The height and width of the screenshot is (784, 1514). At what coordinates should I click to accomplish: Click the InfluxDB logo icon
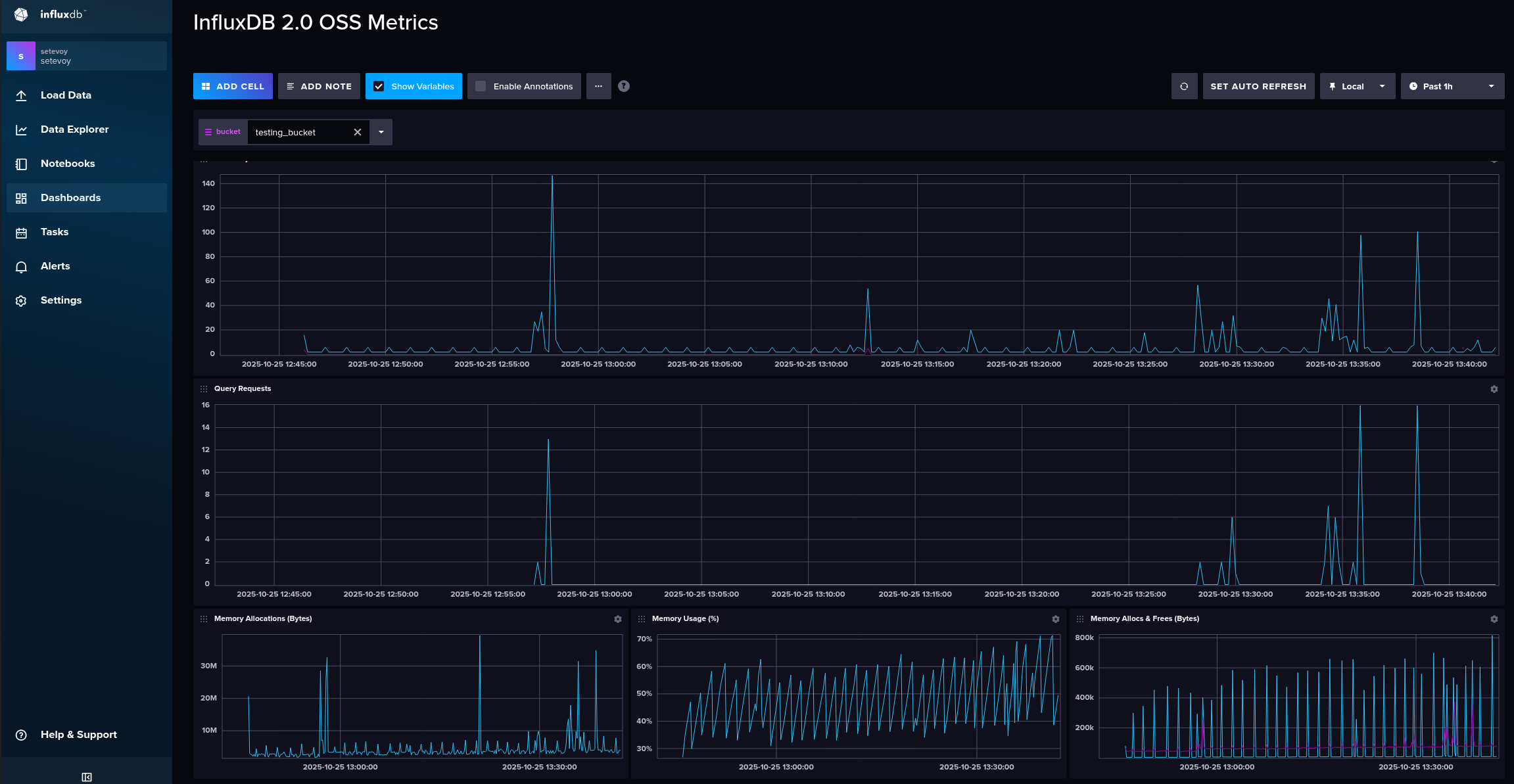21,14
